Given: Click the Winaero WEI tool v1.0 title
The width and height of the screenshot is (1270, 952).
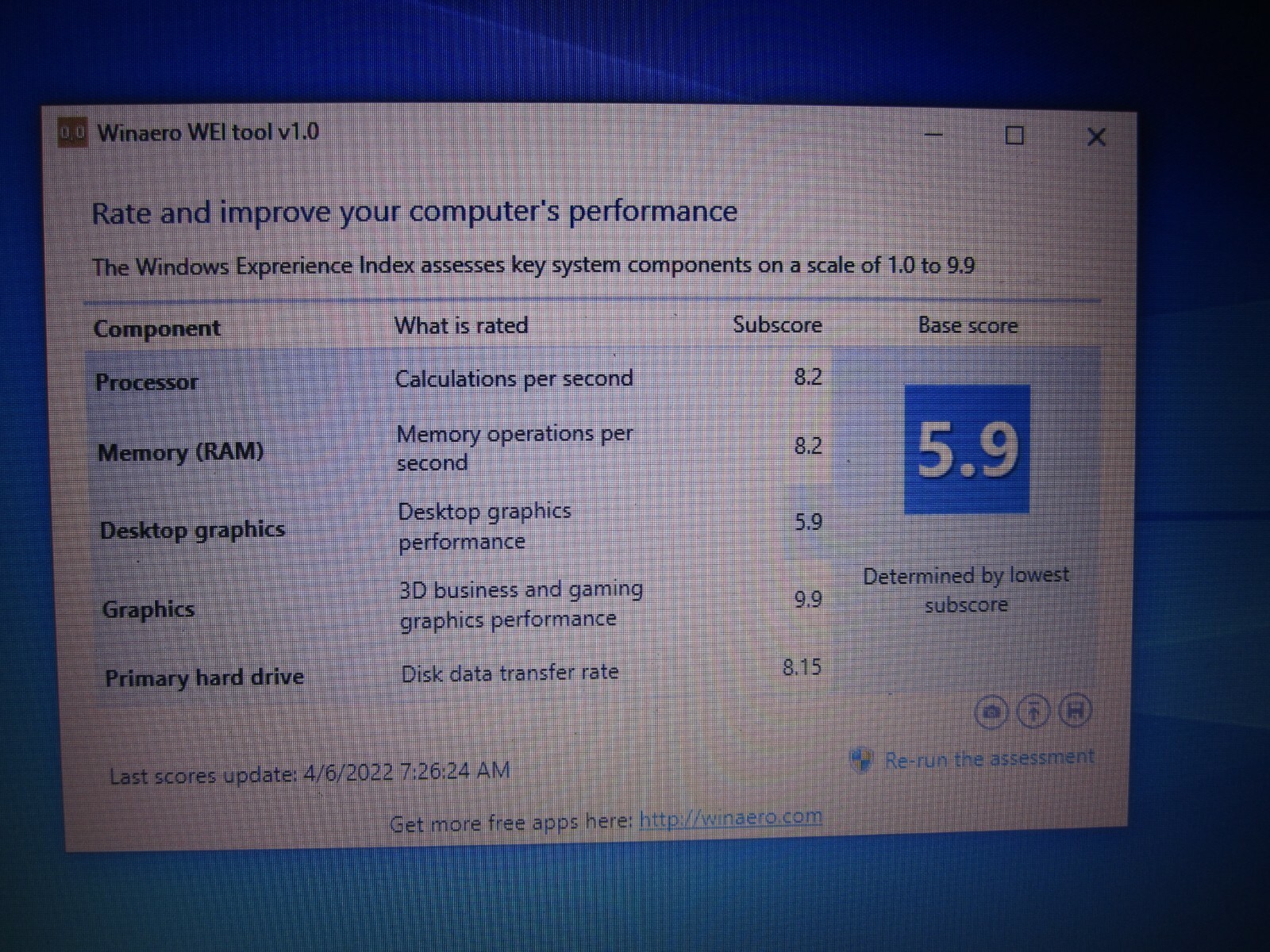Looking at the screenshot, I should click(208, 132).
